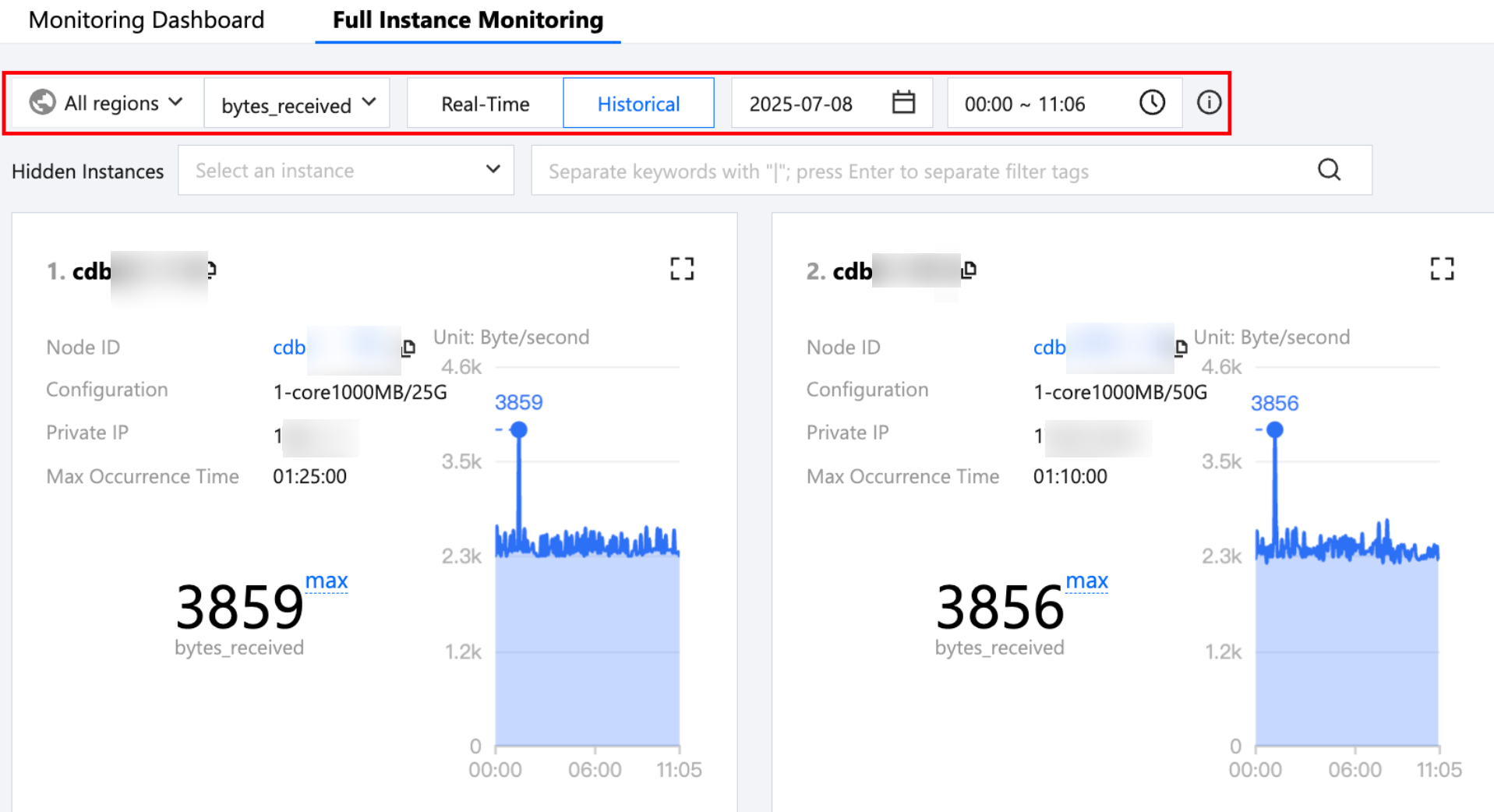Image resolution: width=1494 pixels, height=812 pixels.
Task: Expand instance 1 chart to fullscreen
Action: (x=681, y=269)
